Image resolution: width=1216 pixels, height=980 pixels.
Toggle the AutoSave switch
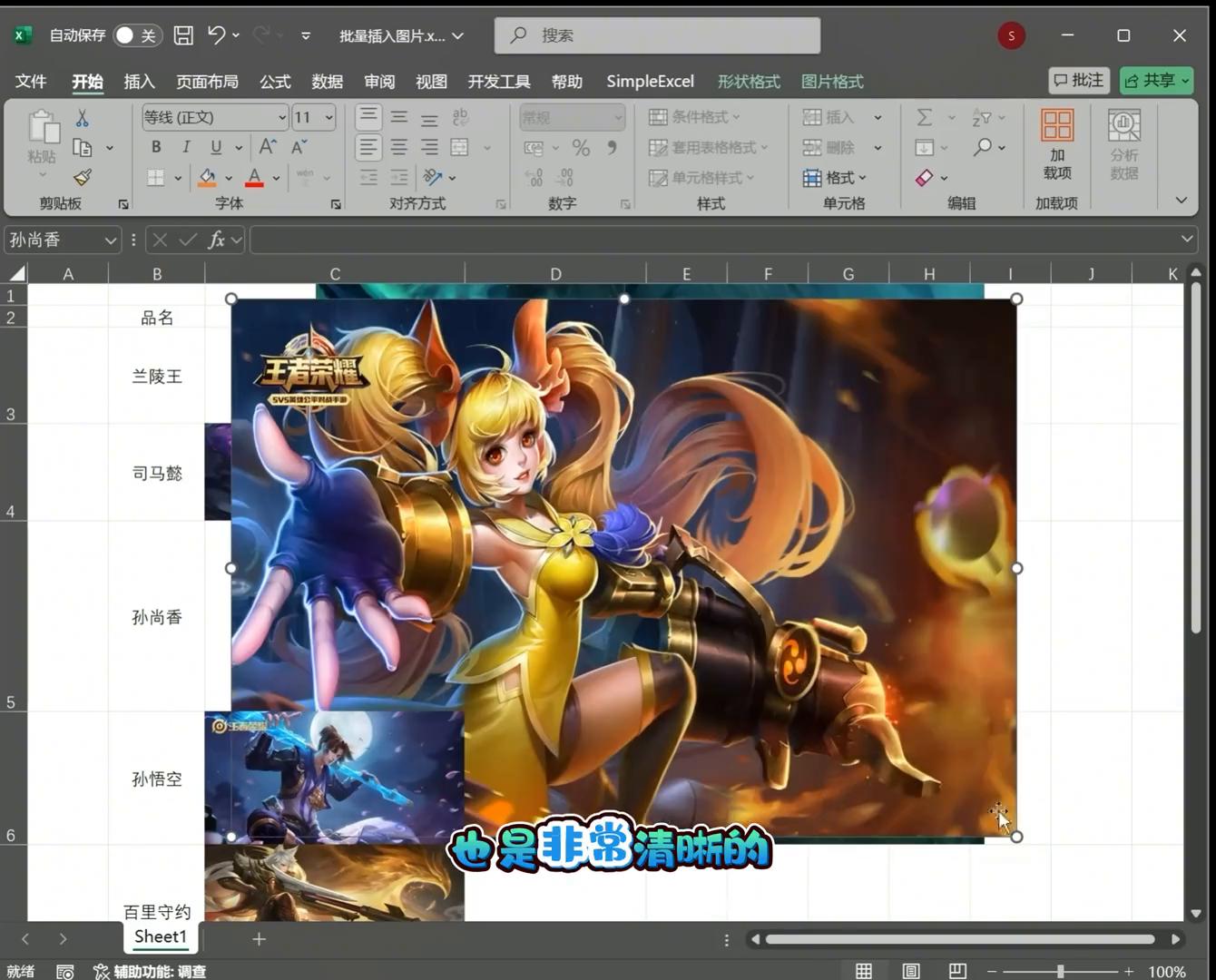(137, 35)
